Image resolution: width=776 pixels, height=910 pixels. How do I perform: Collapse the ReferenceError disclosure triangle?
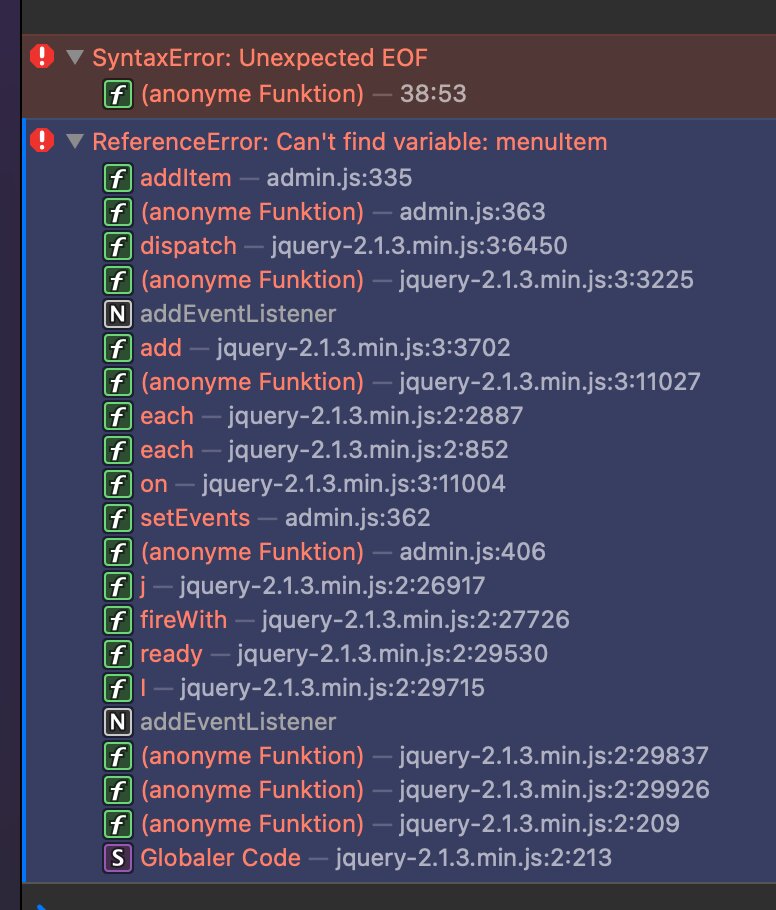(x=74, y=142)
